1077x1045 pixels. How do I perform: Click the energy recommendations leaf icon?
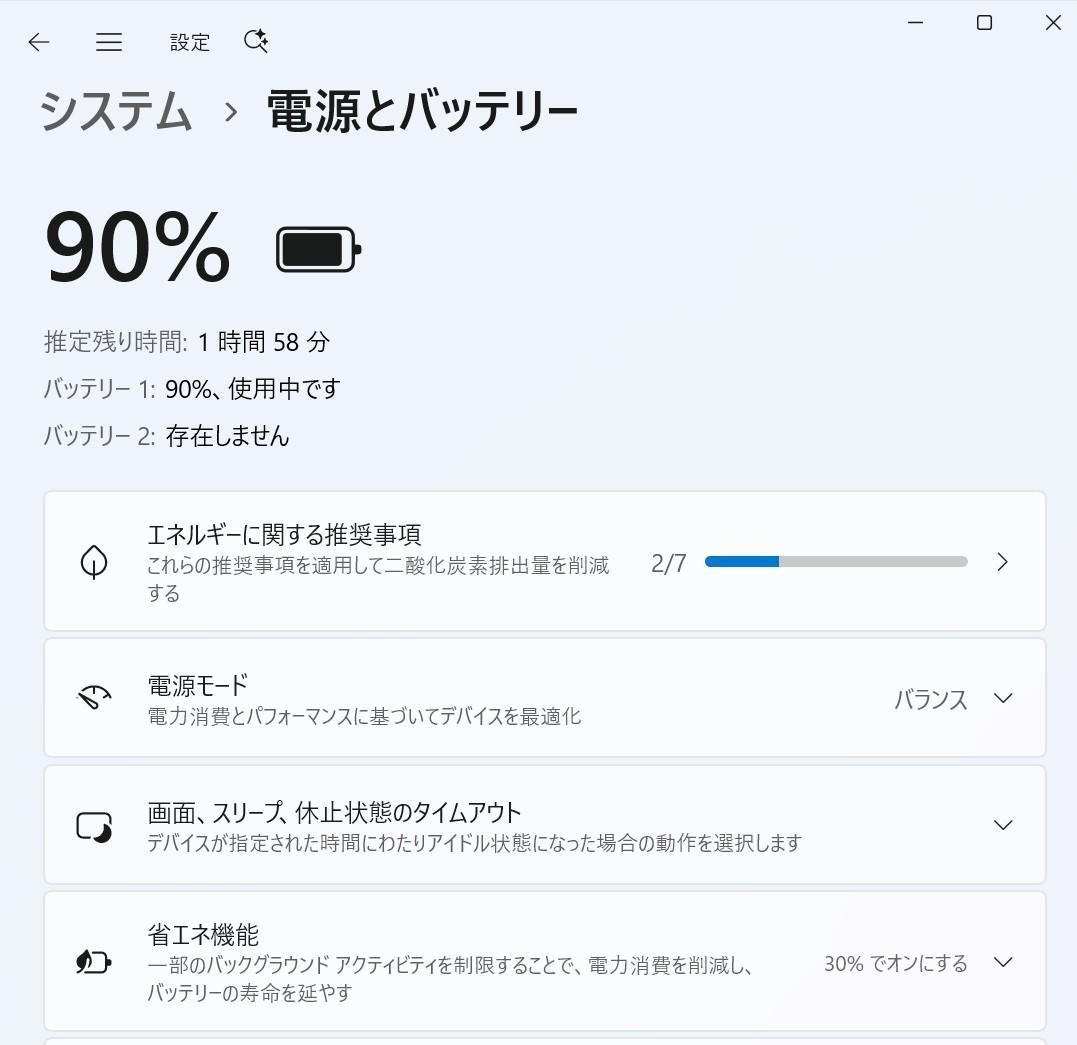point(93,561)
